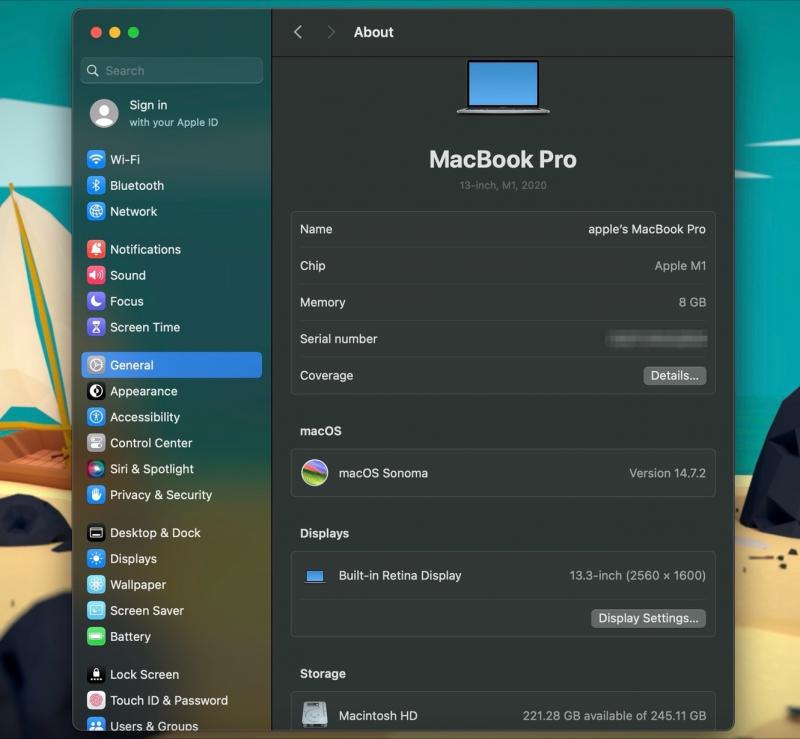Screen dimensions: 800x739
Task: Click the macOS Sonoma name text
Action: click(383, 473)
